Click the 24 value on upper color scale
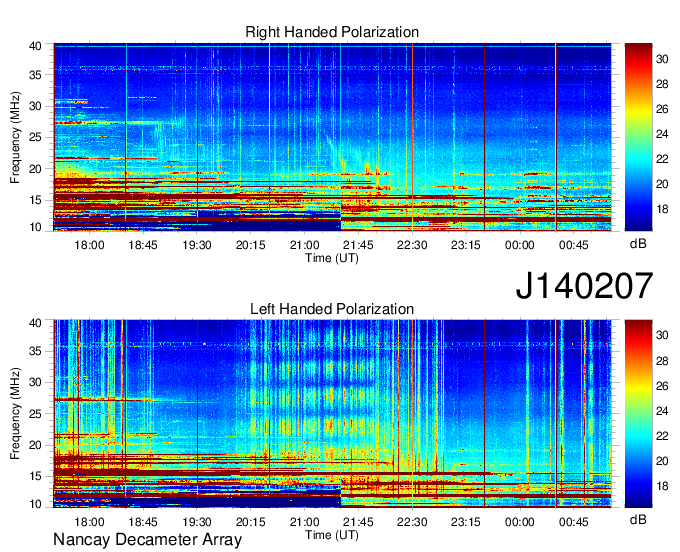Viewport: 680px width, 552px height. (x=662, y=134)
